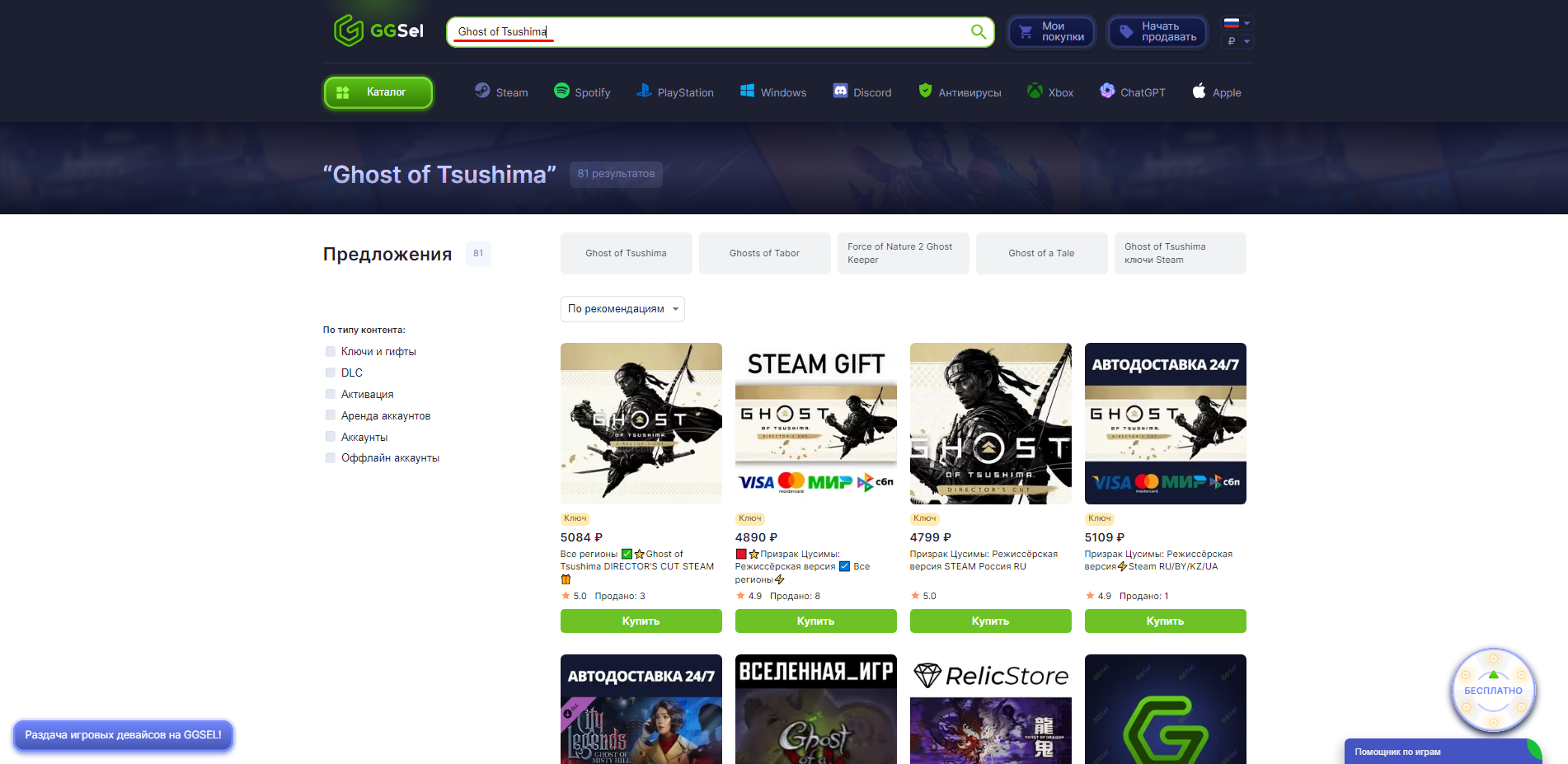The height and width of the screenshot is (764, 1568).
Task: Click the tag icon in Начать продавать
Action: click(x=1126, y=32)
